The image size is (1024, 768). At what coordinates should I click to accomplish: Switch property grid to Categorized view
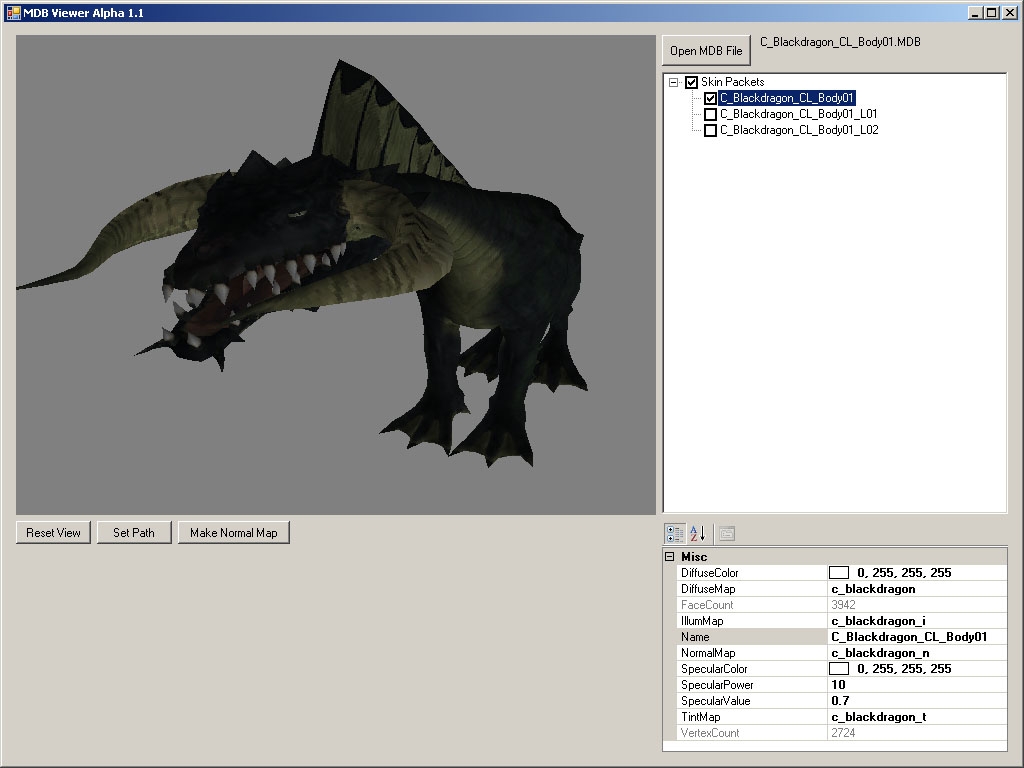(x=675, y=534)
